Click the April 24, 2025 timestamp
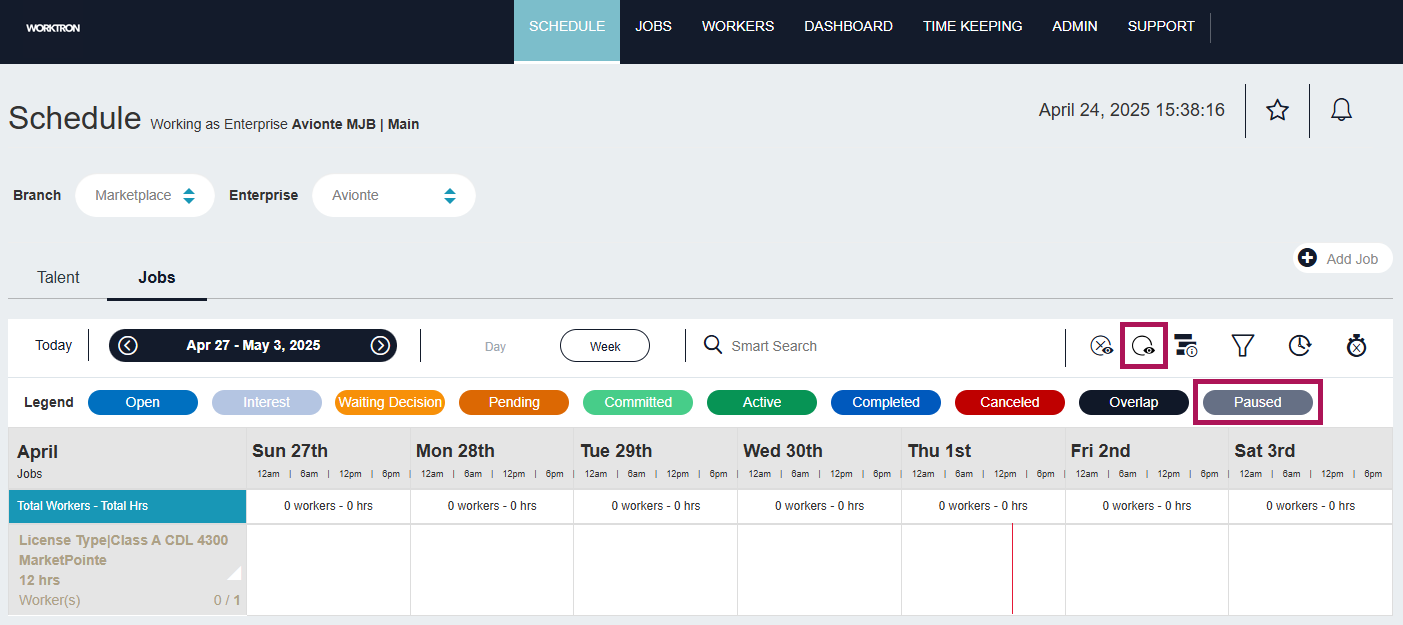 click(x=1132, y=110)
